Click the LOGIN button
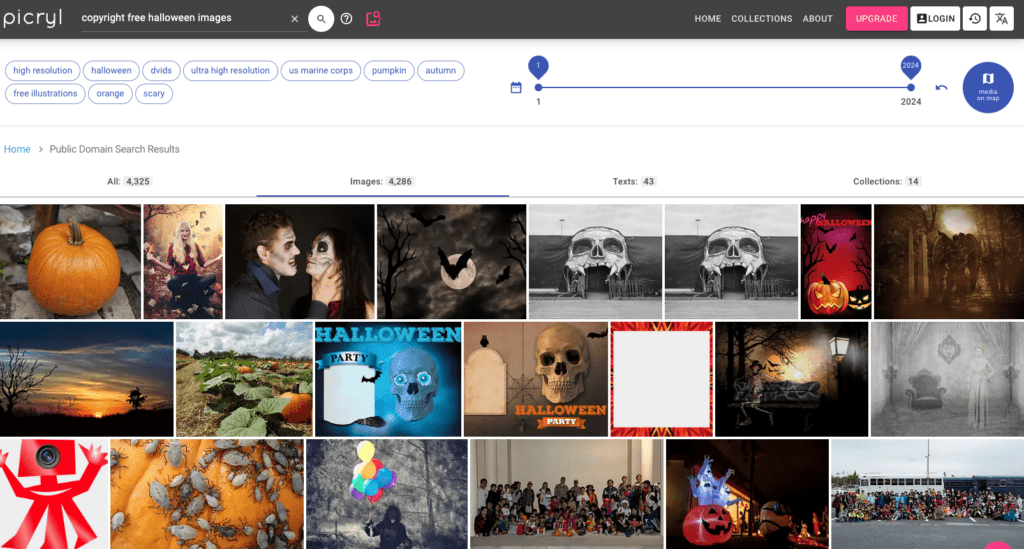This screenshot has width=1024, height=549. [935, 19]
